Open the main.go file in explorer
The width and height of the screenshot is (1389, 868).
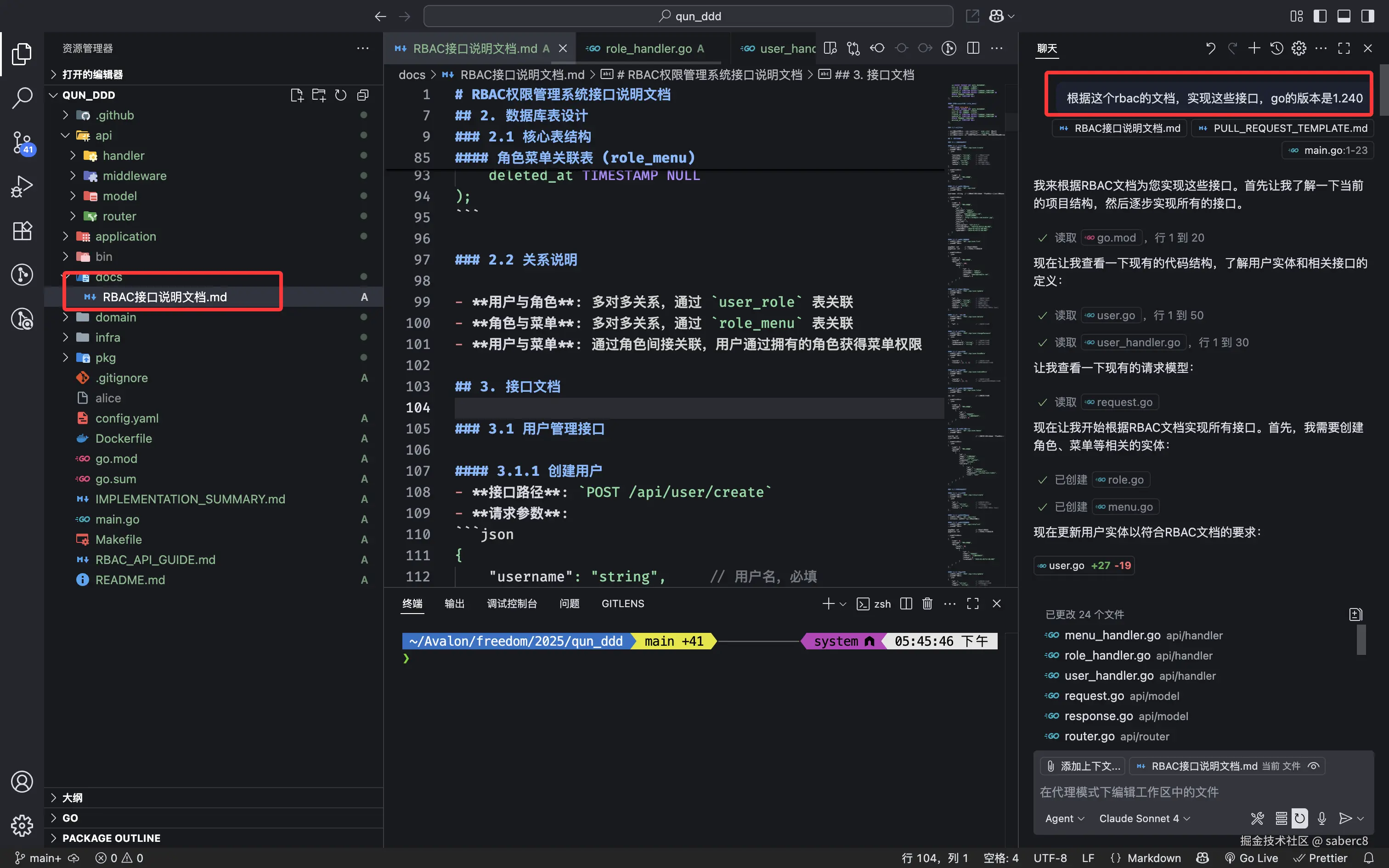pyautogui.click(x=117, y=519)
